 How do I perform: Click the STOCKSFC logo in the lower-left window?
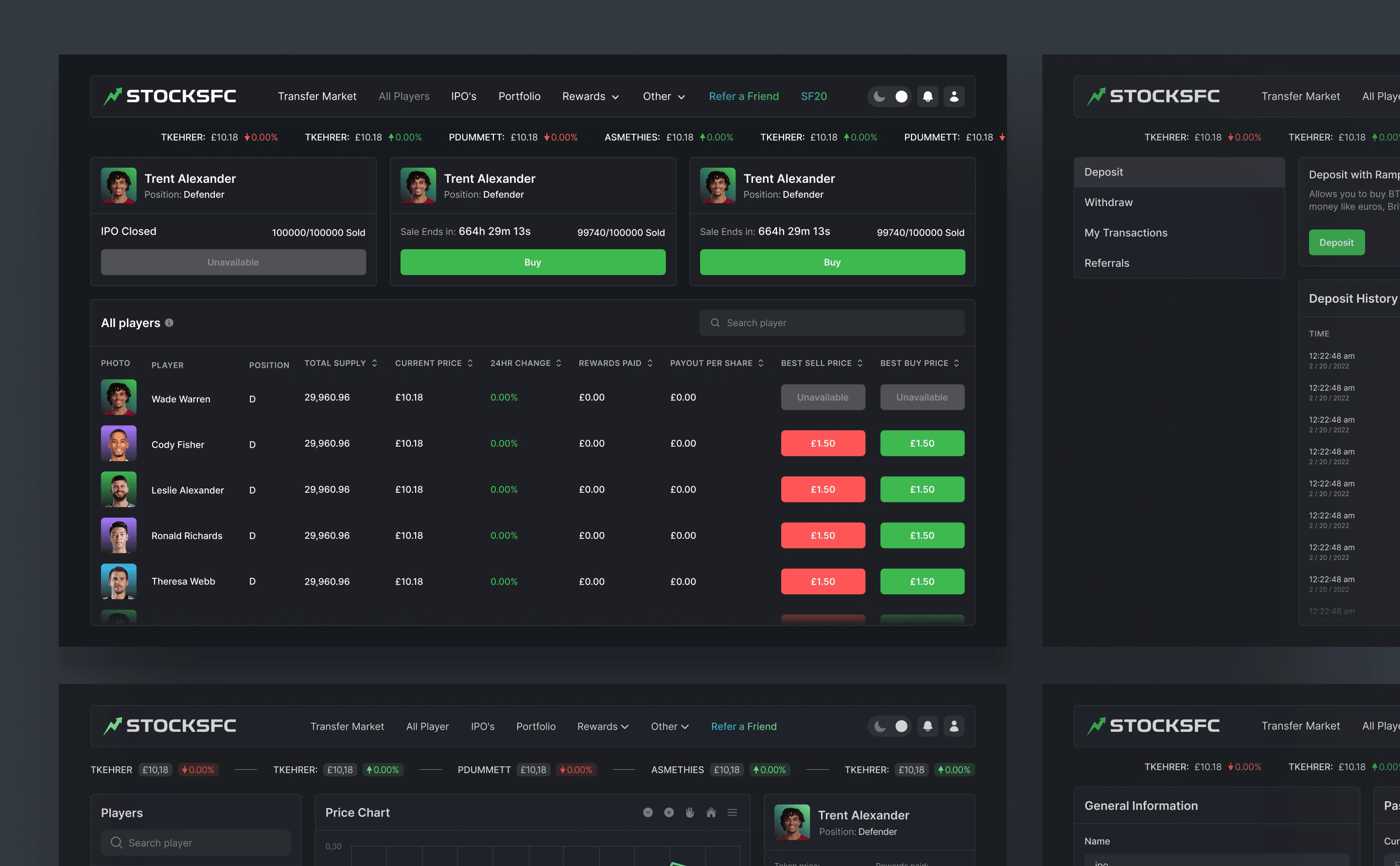[170, 726]
